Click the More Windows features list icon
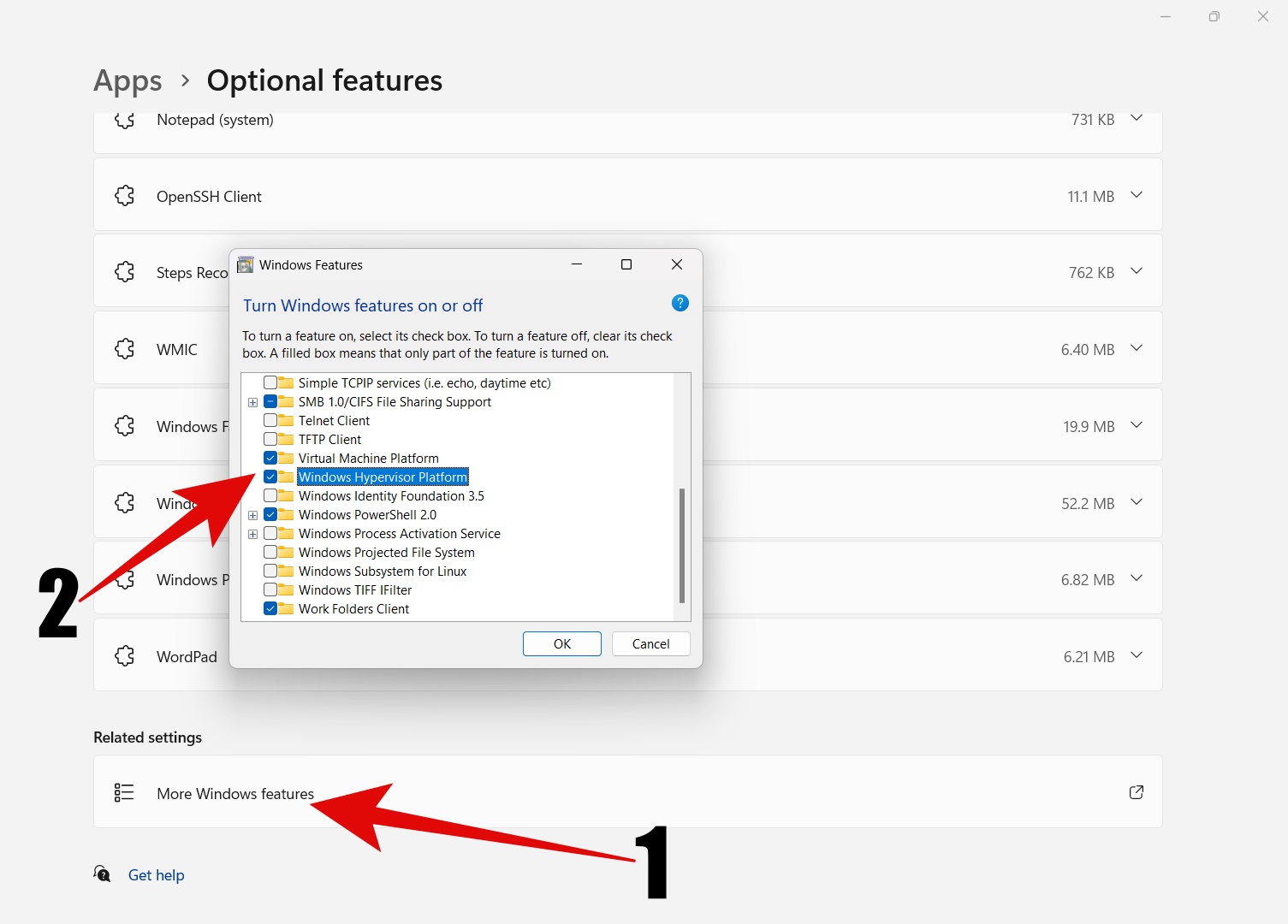Image resolution: width=1288 pixels, height=924 pixels. pos(124,793)
